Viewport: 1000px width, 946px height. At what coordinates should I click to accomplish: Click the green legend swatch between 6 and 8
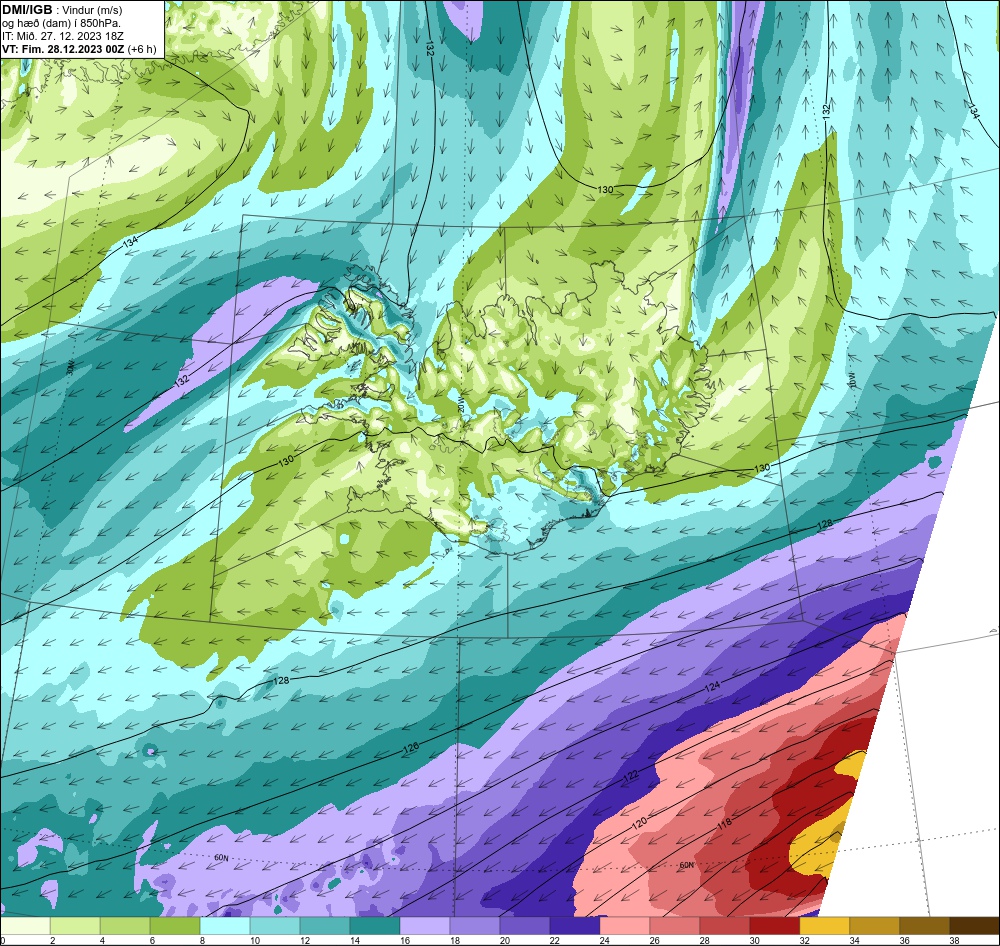click(175, 926)
